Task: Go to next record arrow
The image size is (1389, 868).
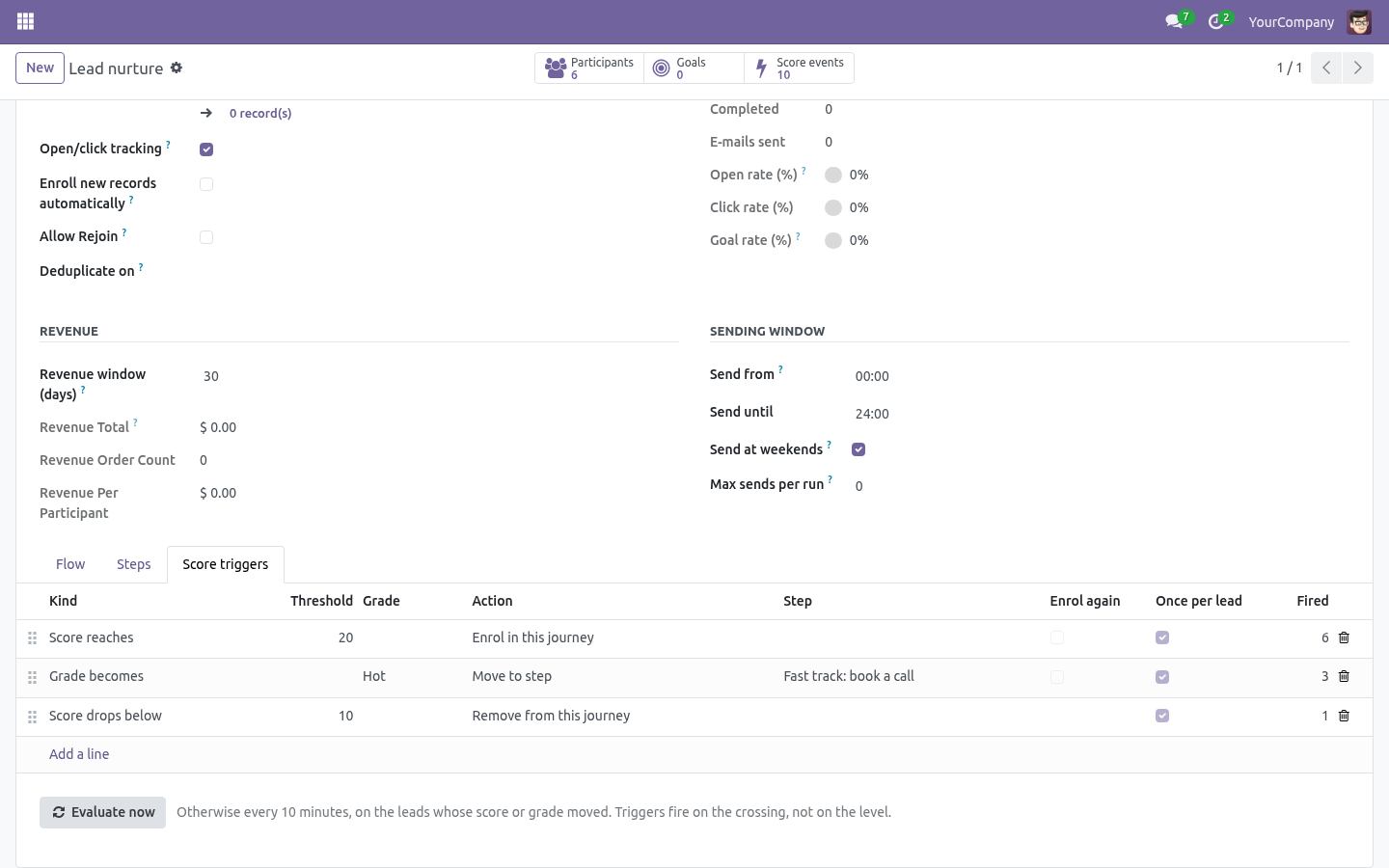Action: coord(1357,68)
